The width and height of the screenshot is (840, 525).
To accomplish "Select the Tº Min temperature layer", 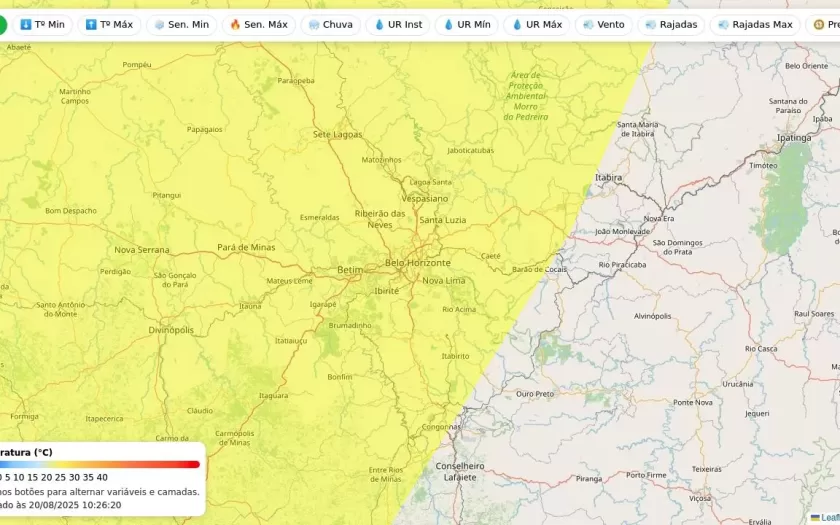I will click(41, 24).
